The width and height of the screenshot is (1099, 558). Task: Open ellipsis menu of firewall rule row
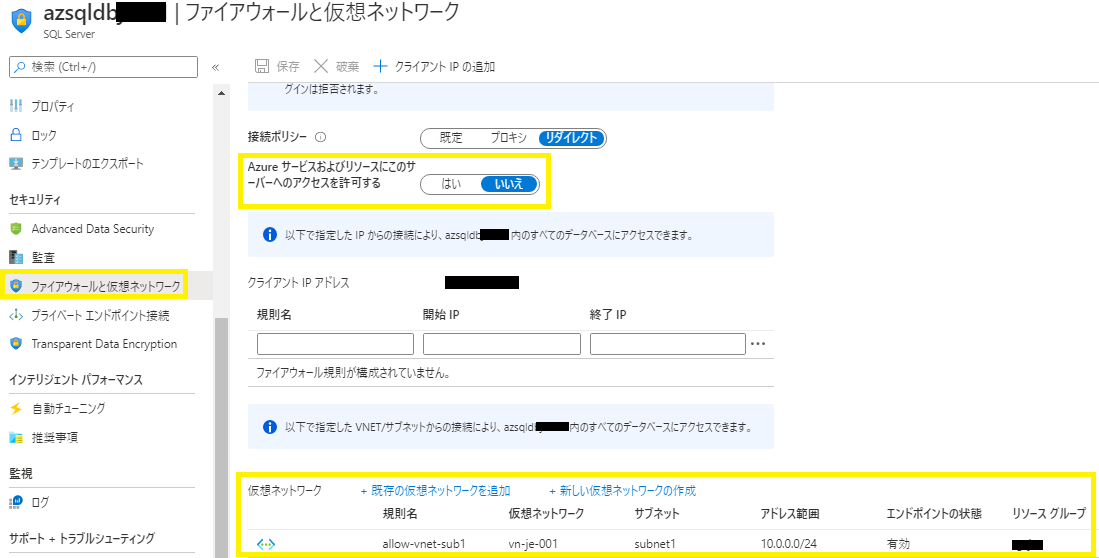pyautogui.click(x=758, y=344)
